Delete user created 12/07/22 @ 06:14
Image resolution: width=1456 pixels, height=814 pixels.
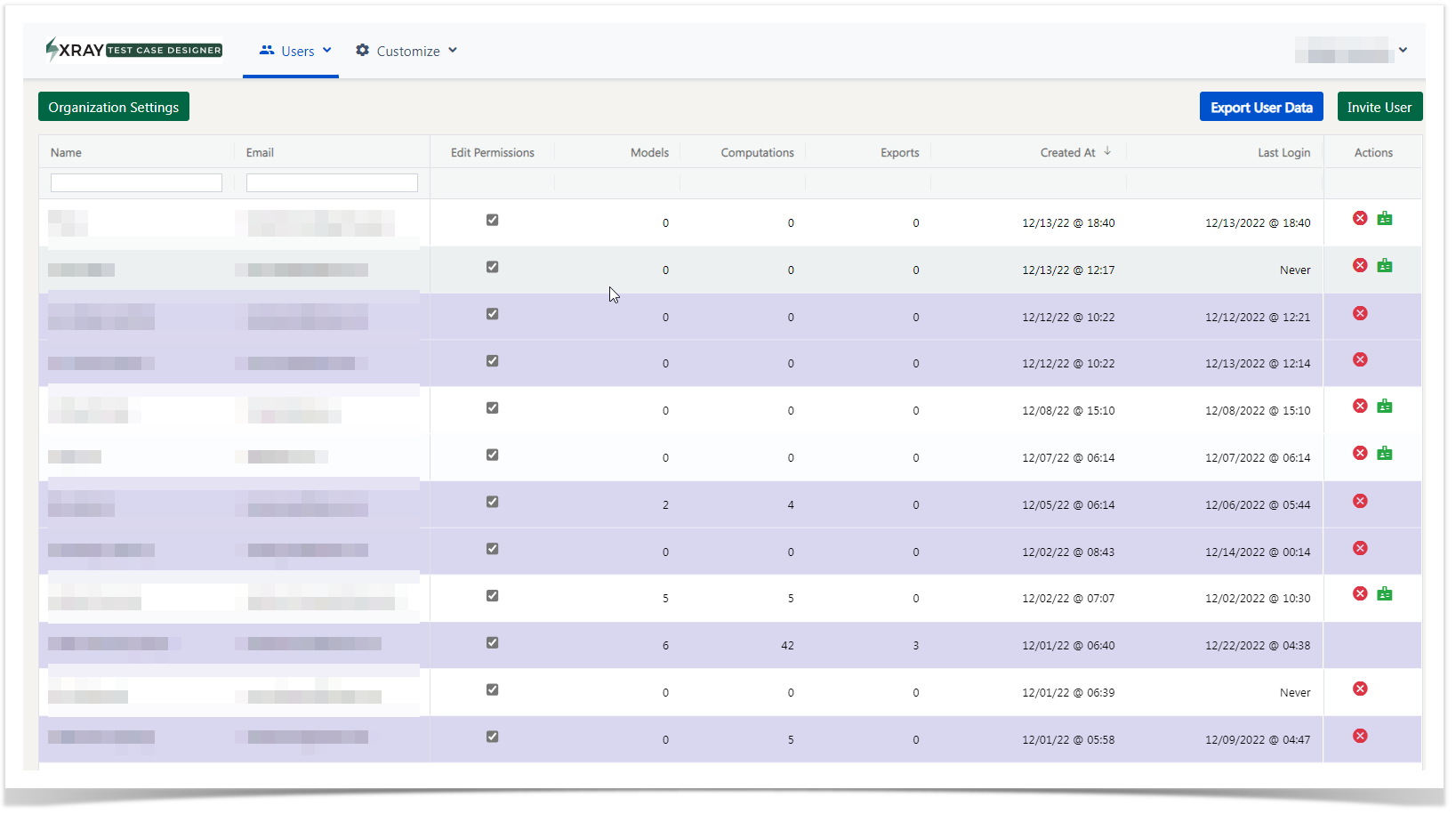(x=1360, y=453)
